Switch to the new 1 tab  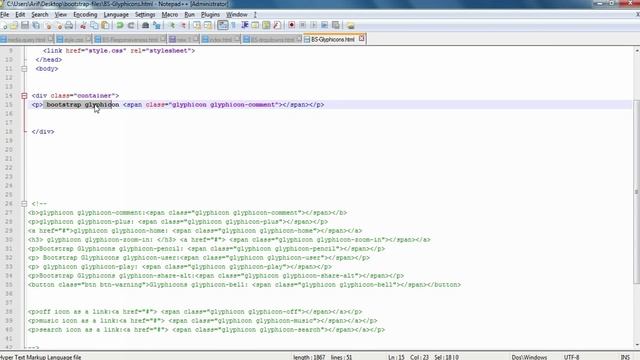point(183,40)
